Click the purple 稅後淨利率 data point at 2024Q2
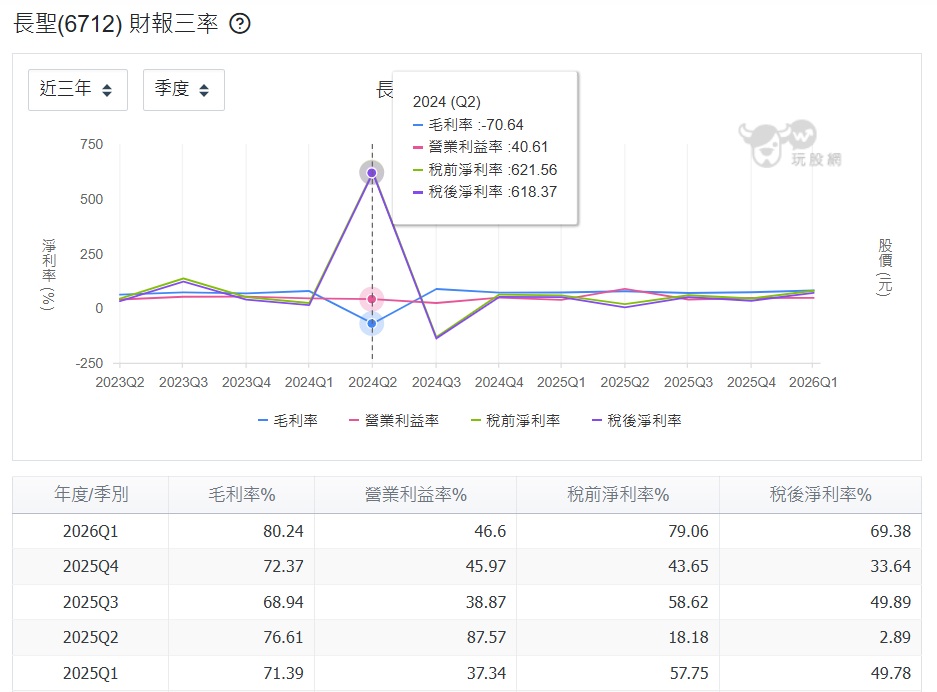937x692 pixels. (x=372, y=173)
